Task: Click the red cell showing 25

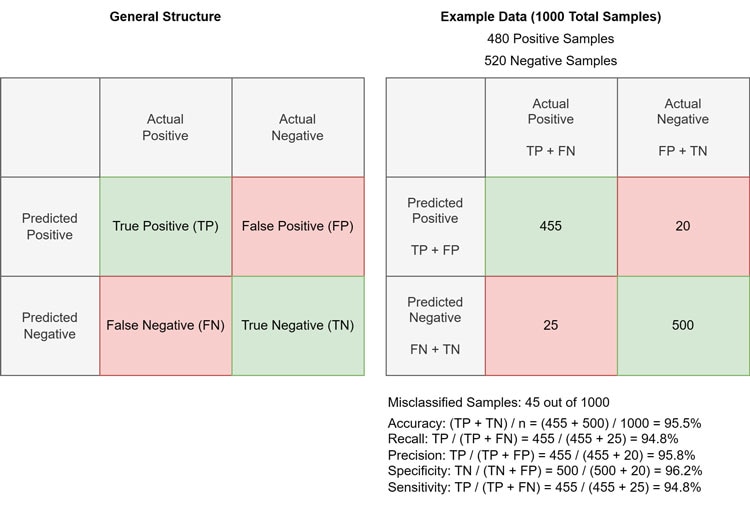Action: click(551, 325)
